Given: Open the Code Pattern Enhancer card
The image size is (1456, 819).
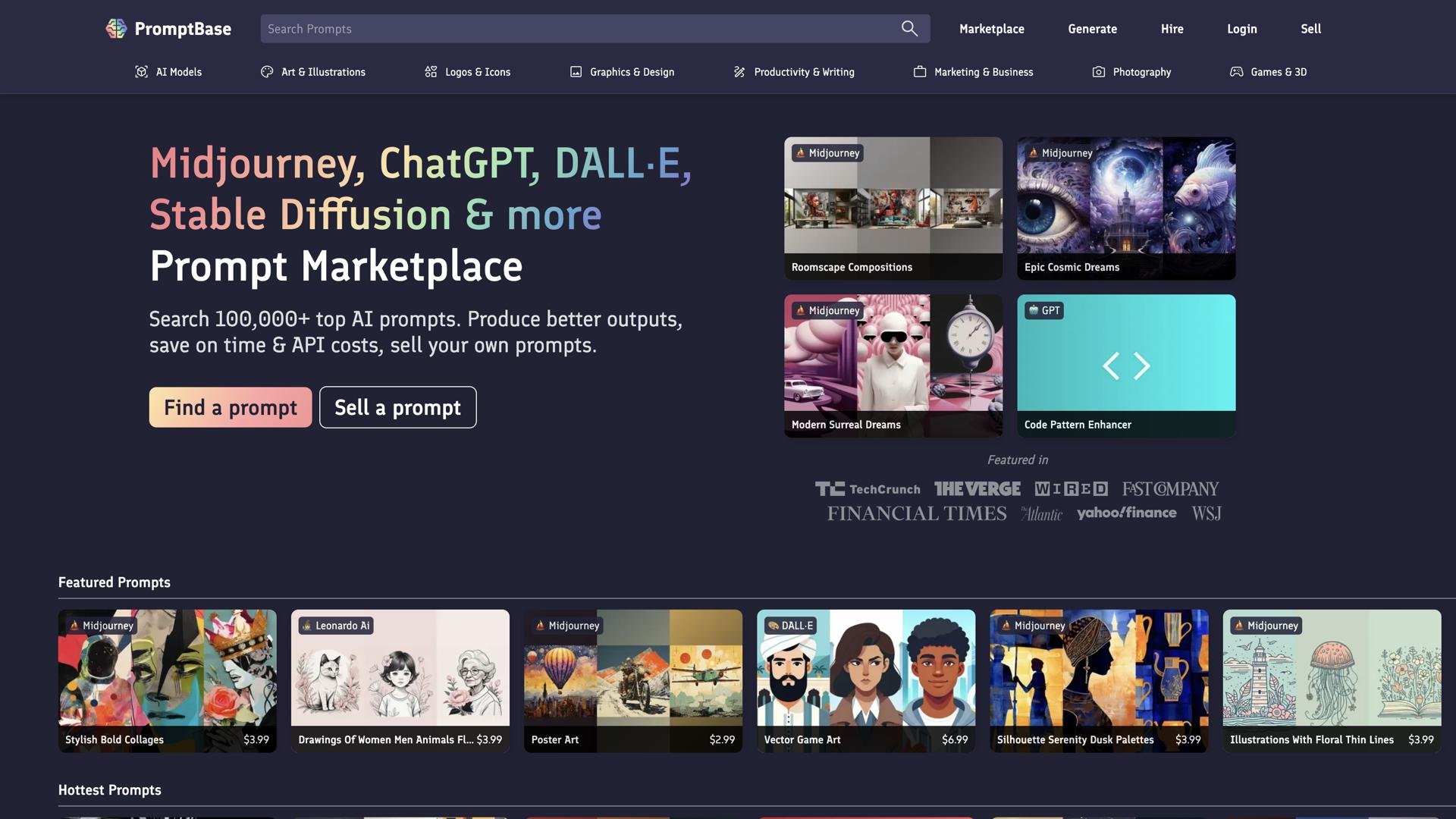Looking at the screenshot, I should 1126,366.
